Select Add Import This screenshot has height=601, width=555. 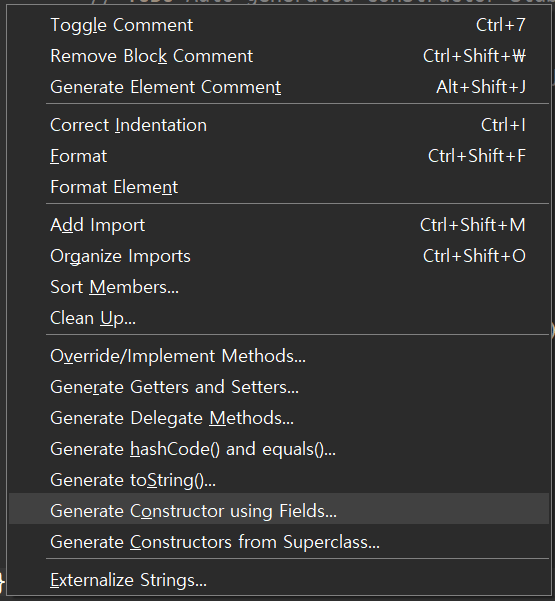point(279,225)
